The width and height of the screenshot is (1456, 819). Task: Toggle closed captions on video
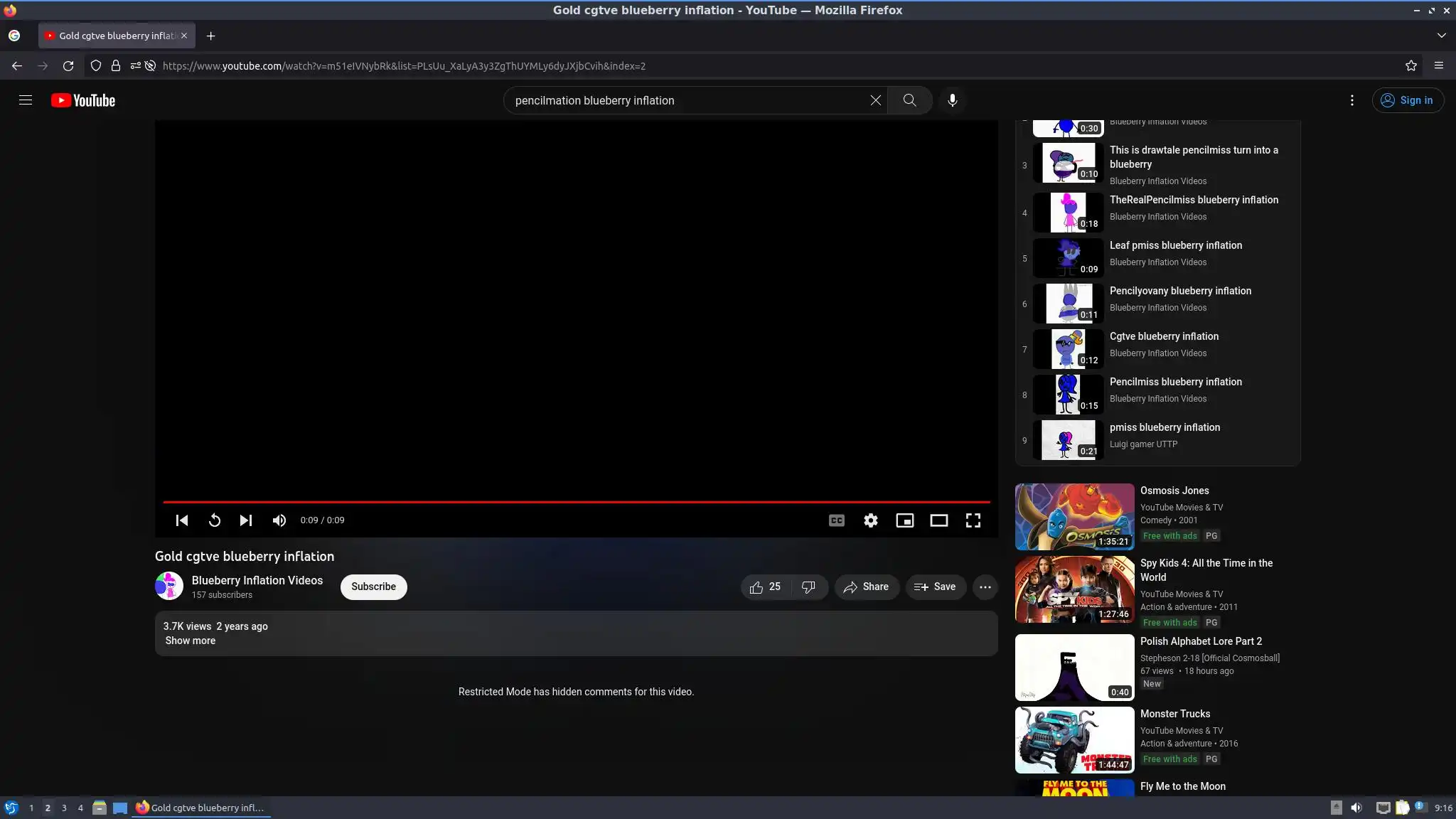[837, 520]
